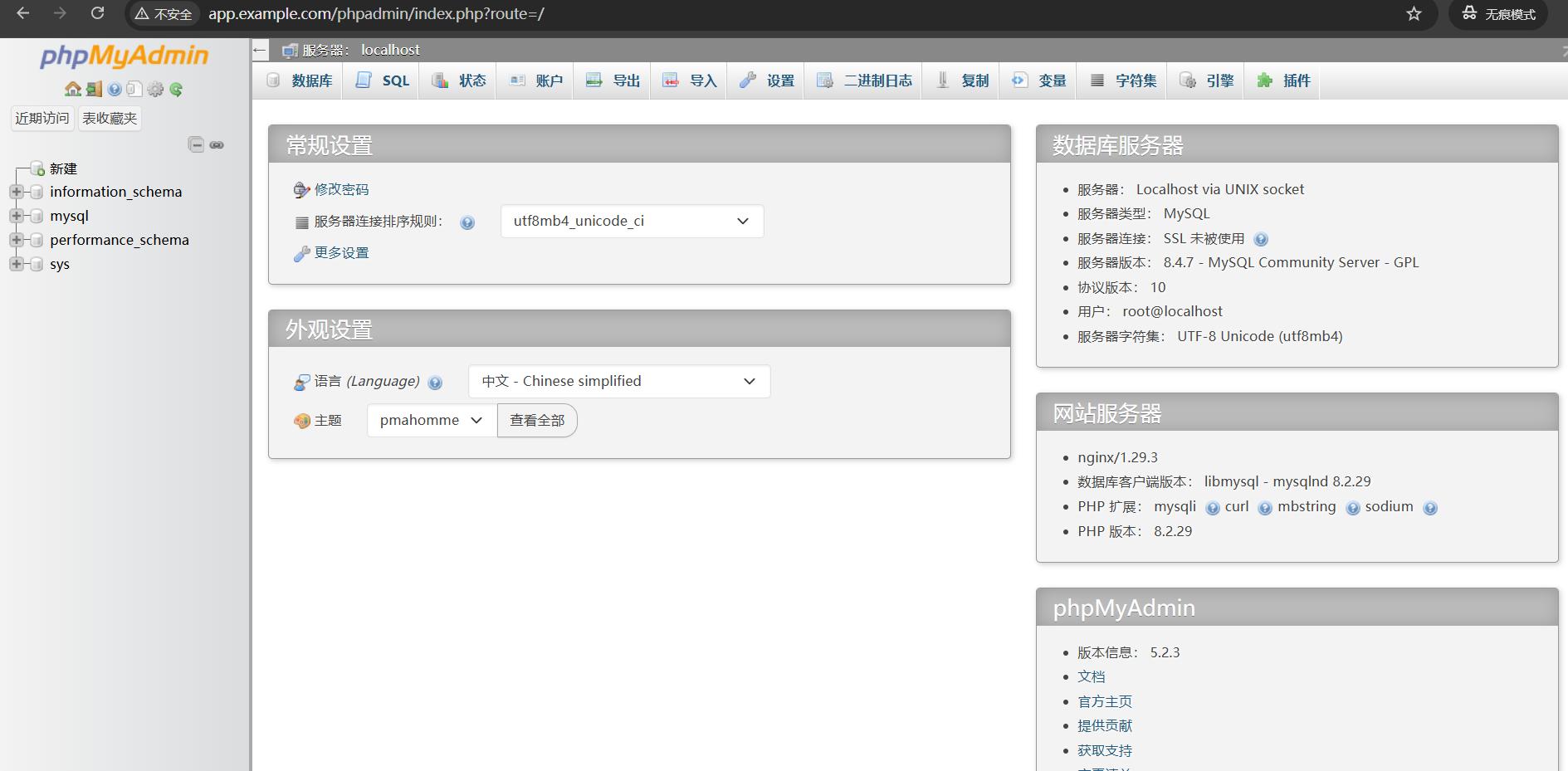The height and width of the screenshot is (771, 1568).
Task: Open the utf8mb4_unicode_ci collation dropdown
Action: click(x=632, y=221)
